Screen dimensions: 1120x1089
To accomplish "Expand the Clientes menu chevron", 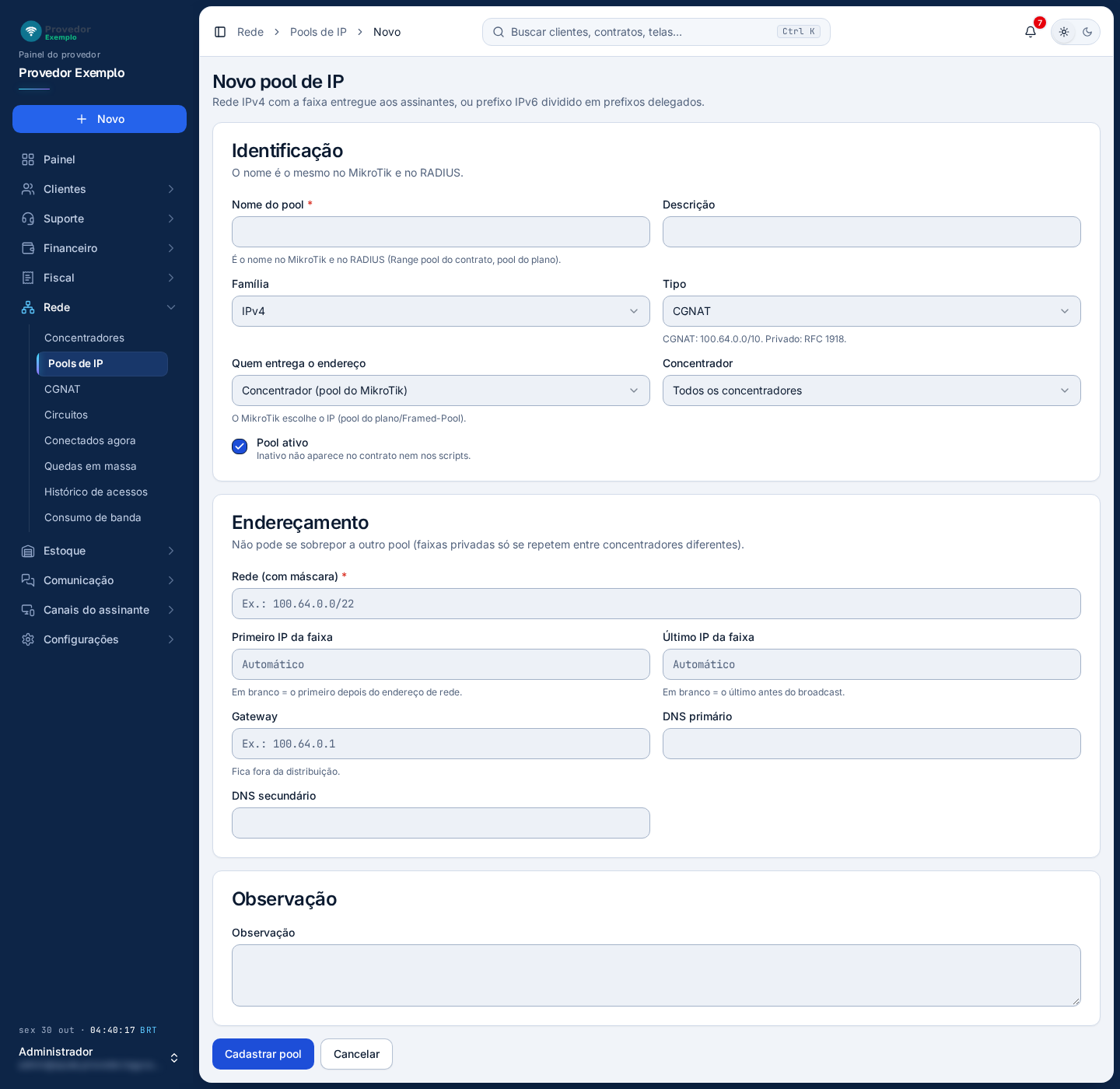I will pyautogui.click(x=171, y=189).
